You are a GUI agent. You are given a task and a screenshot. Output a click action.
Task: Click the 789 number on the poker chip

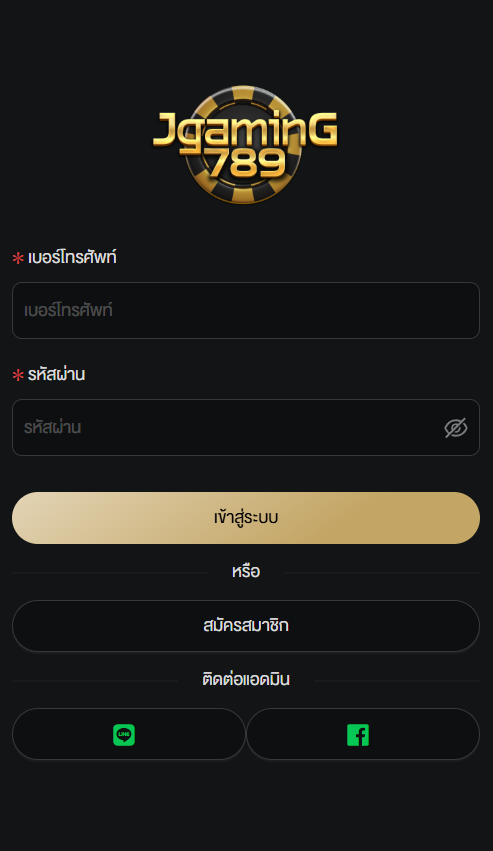point(247,162)
